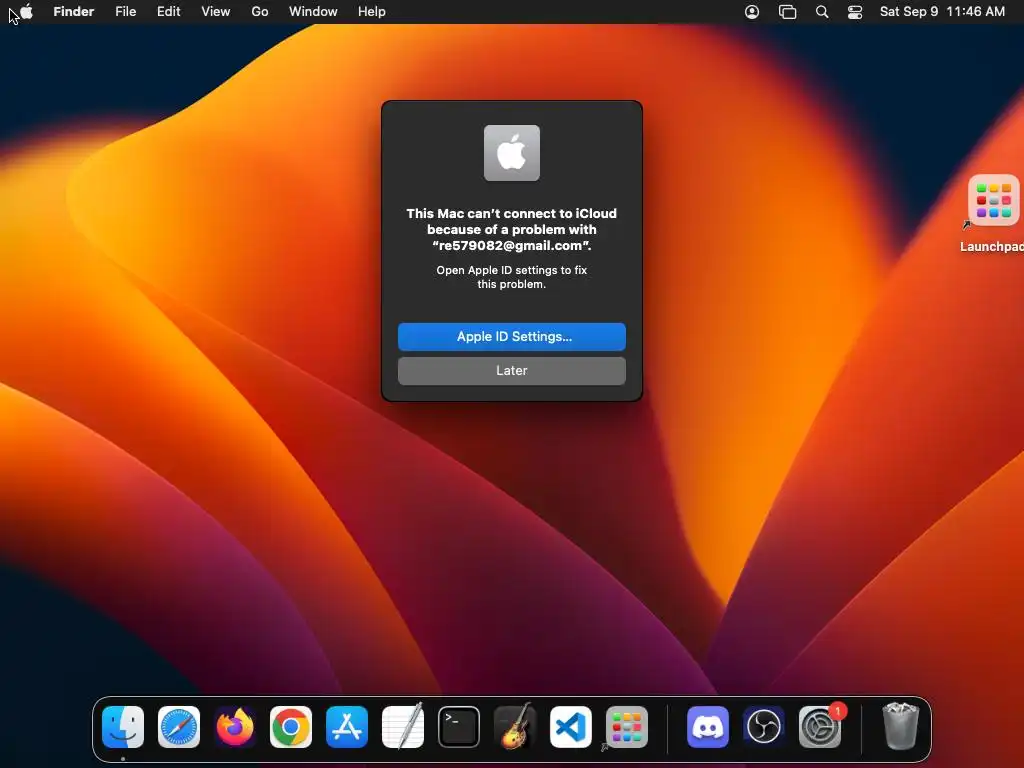Open the Help menu

point(372,11)
